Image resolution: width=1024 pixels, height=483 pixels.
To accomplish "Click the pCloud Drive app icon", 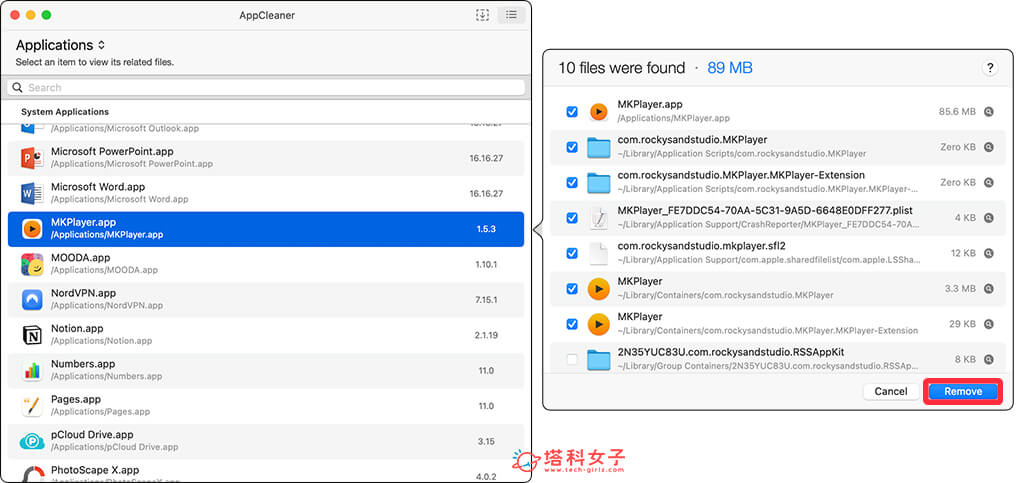I will (x=32, y=441).
